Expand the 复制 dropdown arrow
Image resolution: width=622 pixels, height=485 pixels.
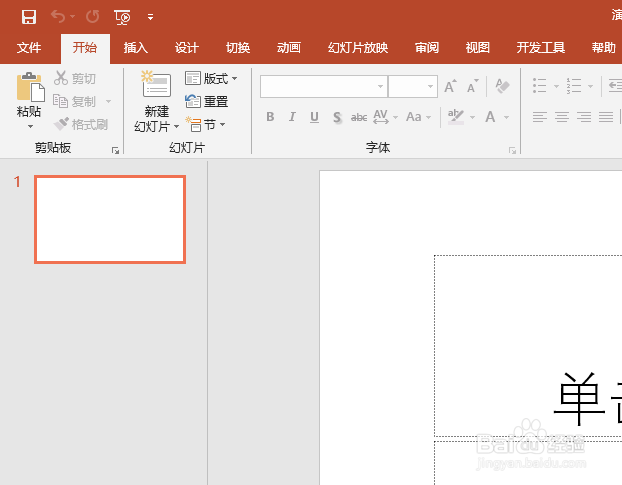pos(108,102)
